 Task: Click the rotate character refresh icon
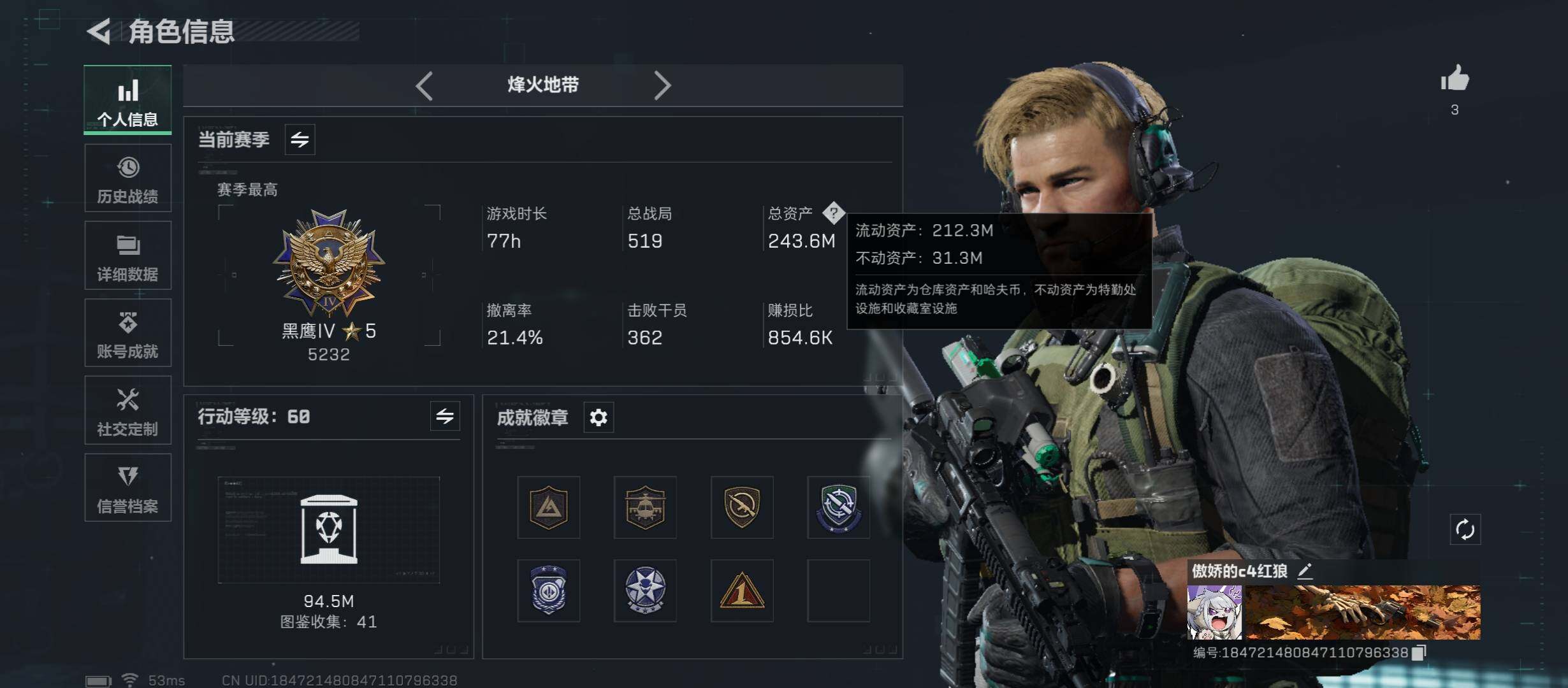click(x=1465, y=529)
